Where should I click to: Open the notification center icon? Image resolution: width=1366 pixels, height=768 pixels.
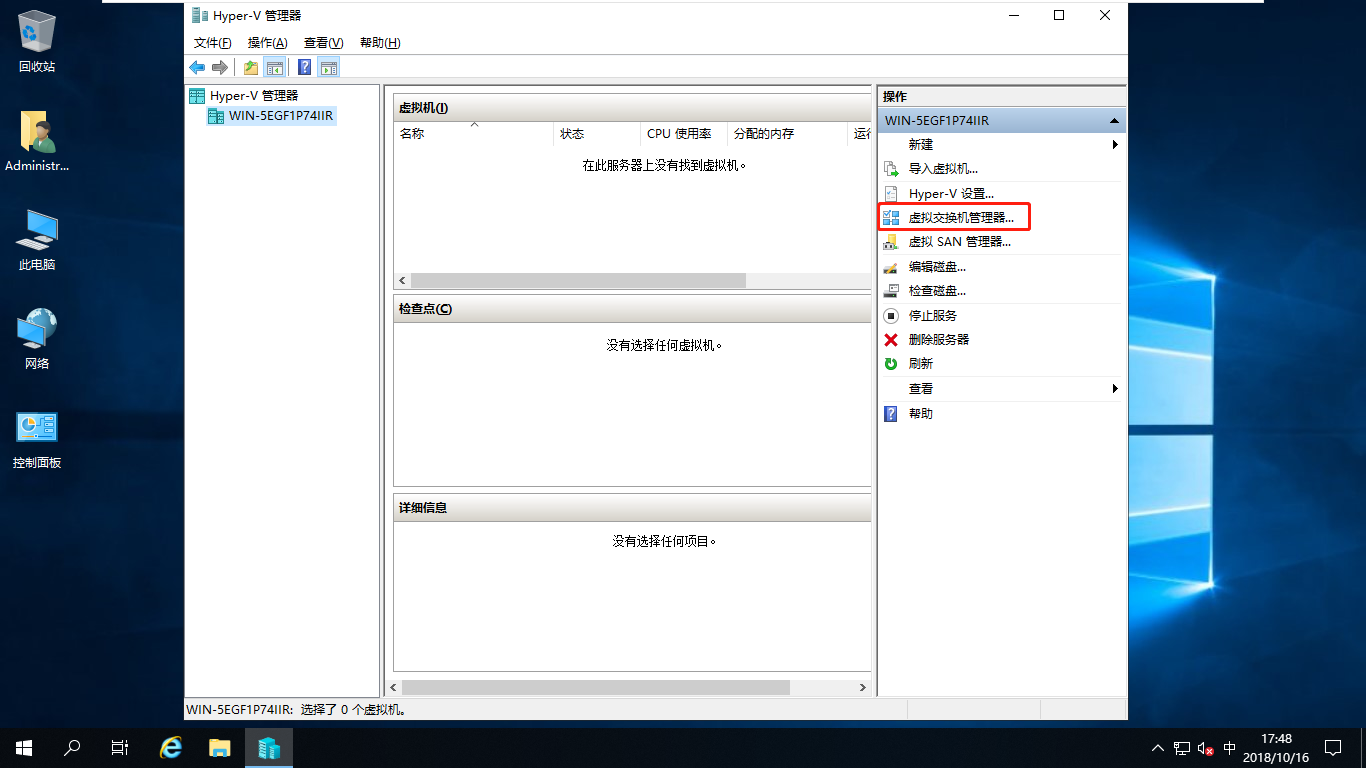(x=1333, y=748)
